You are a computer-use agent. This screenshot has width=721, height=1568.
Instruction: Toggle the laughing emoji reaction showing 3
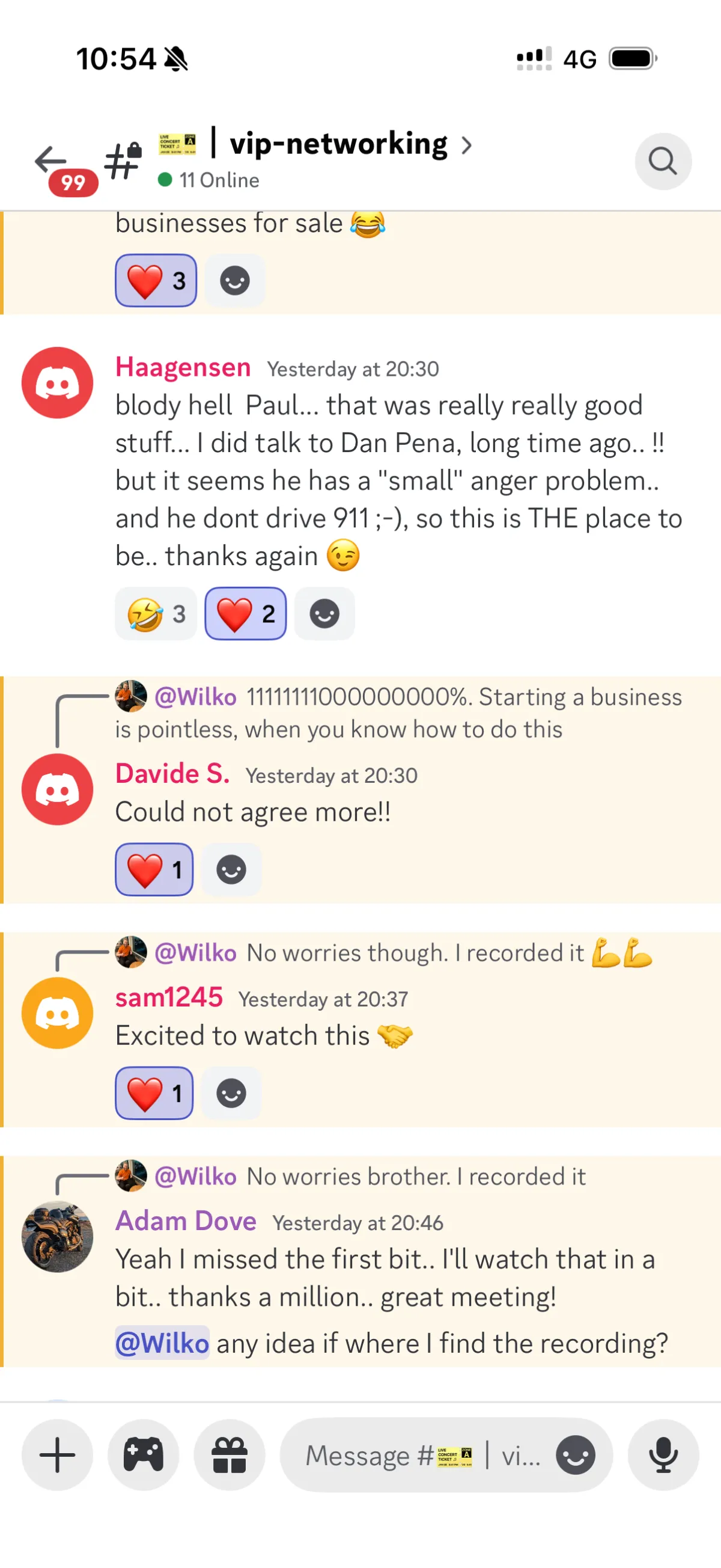click(156, 614)
